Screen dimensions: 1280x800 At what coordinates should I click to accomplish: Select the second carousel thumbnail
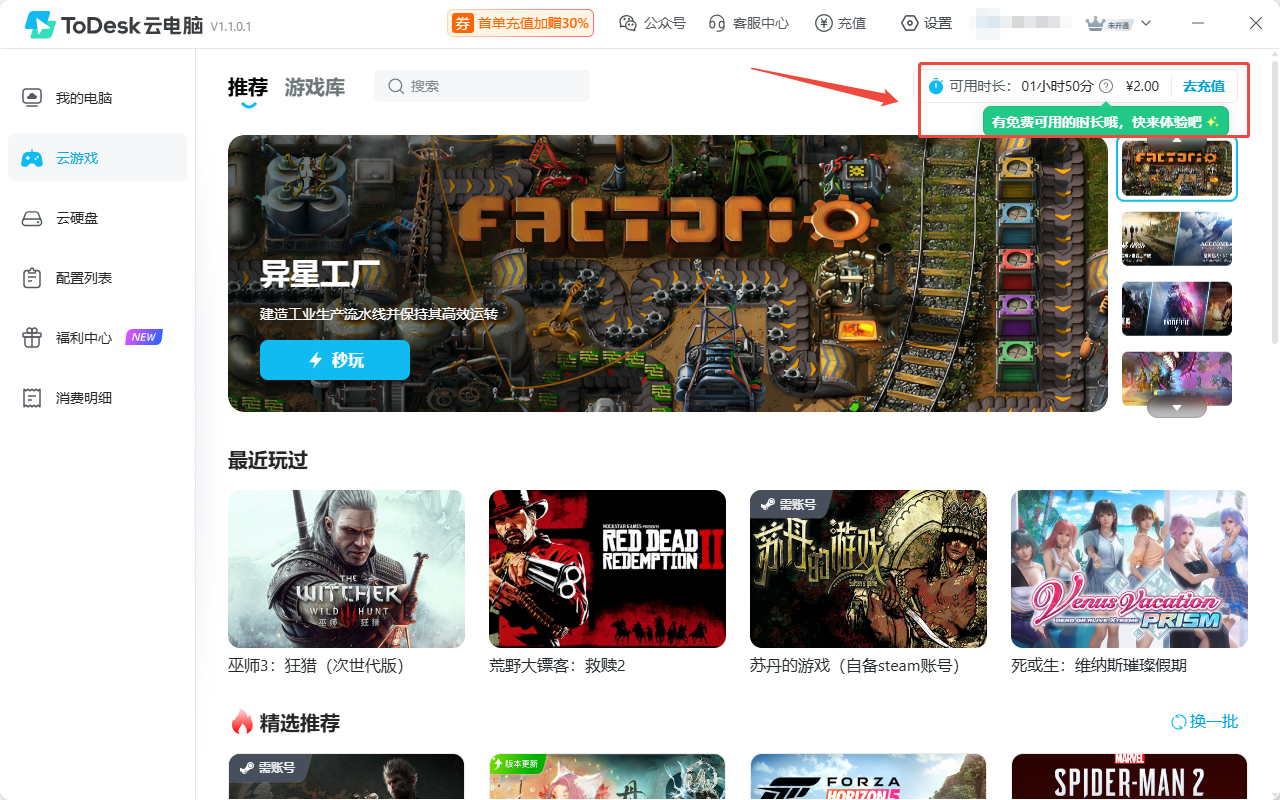coord(1177,238)
